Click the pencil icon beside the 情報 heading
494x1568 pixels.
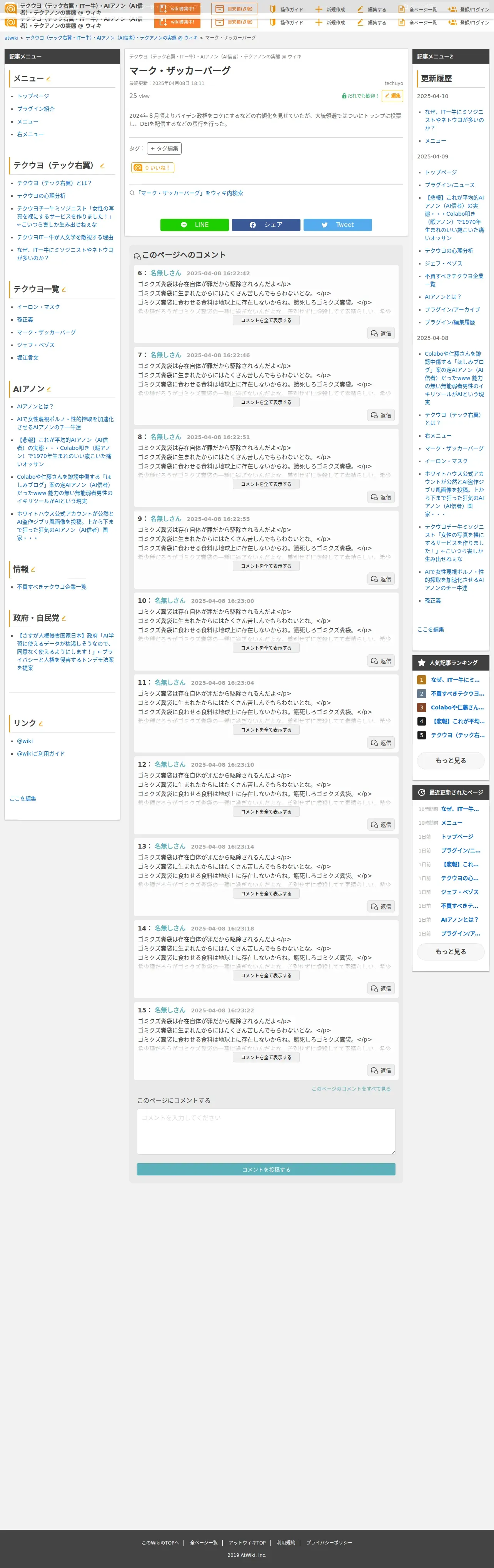[x=33, y=570]
